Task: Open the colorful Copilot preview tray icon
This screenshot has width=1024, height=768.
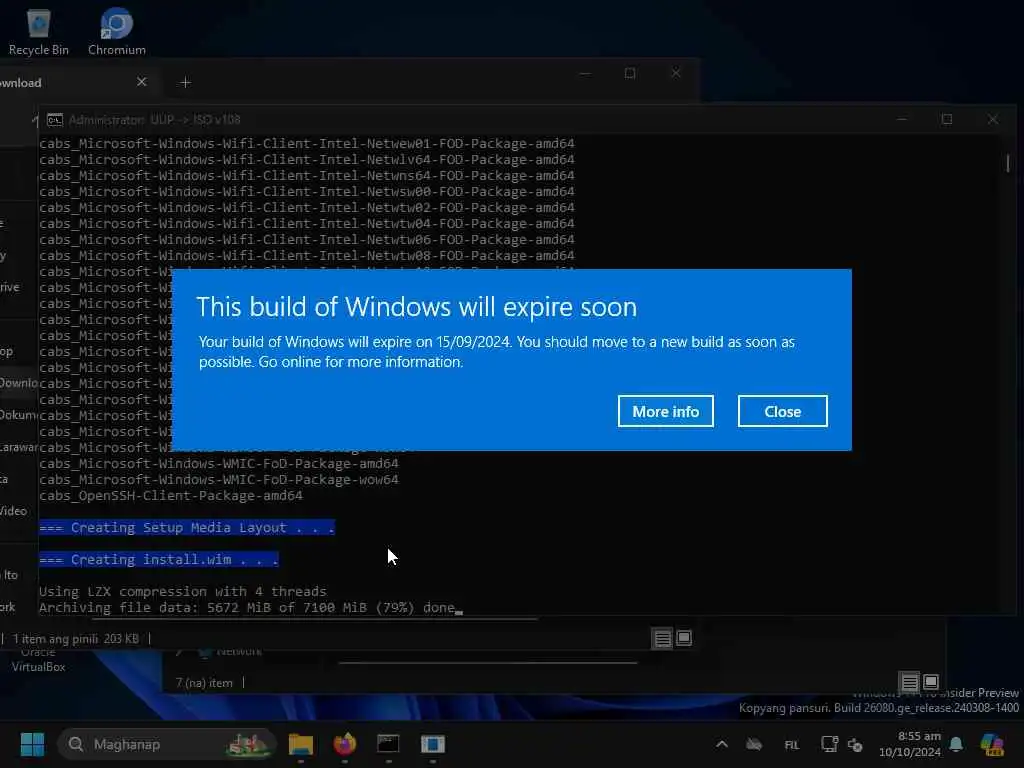Action: point(992,744)
